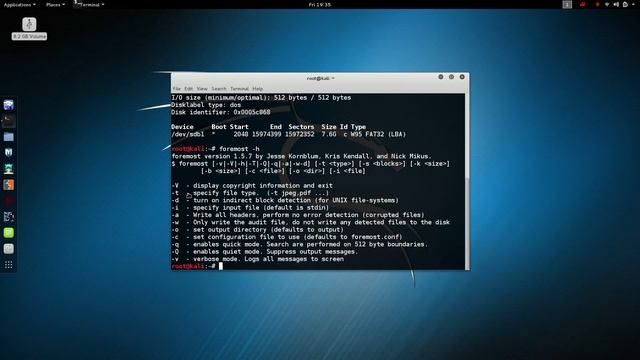The image size is (640, 360).
Task: Click the '-v - verbose mode' line
Action: click(x=258, y=259)
